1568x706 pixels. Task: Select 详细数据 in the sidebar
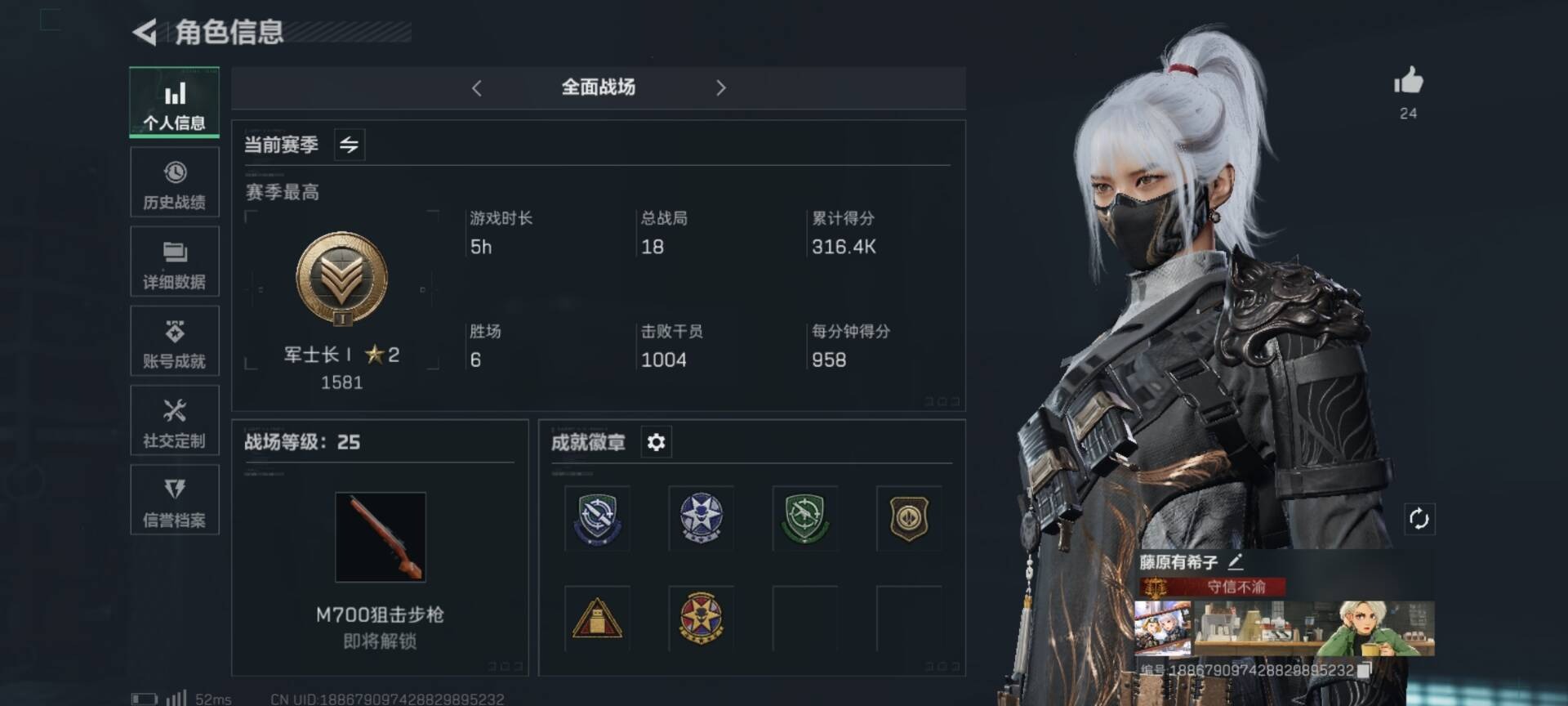pos(175,261)
